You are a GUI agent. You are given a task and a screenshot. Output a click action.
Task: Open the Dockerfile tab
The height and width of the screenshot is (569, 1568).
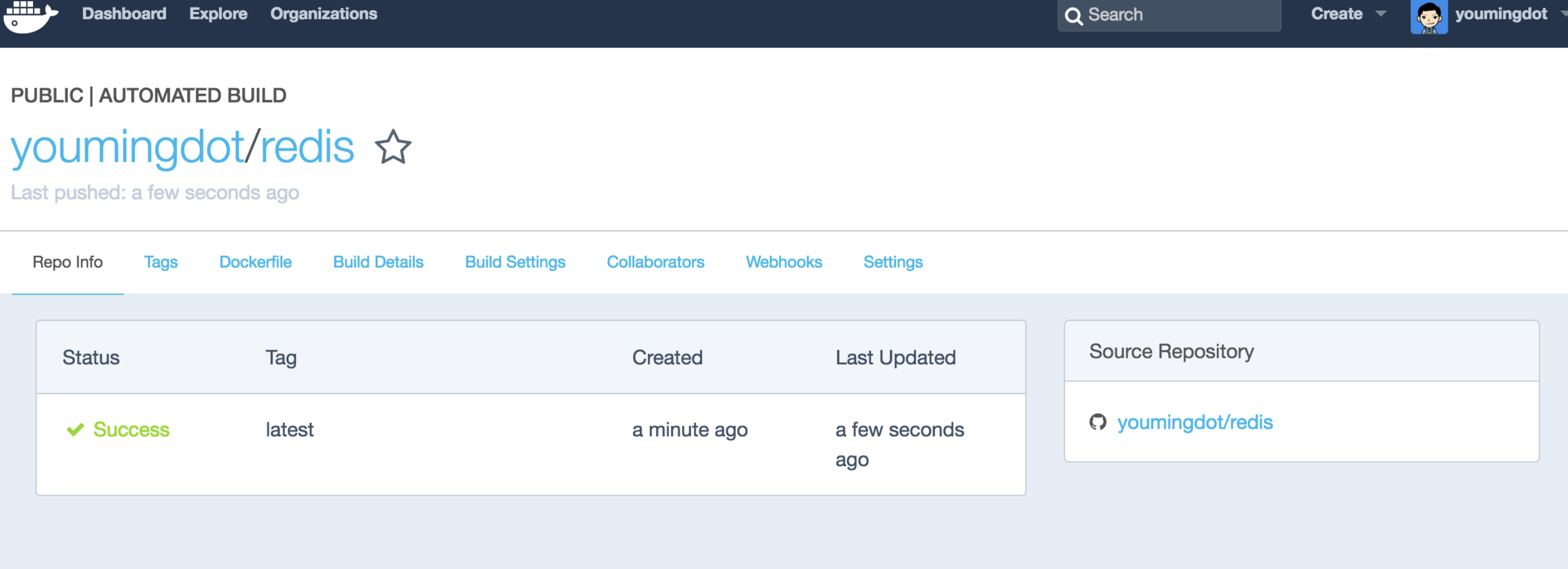pos(255,262)
